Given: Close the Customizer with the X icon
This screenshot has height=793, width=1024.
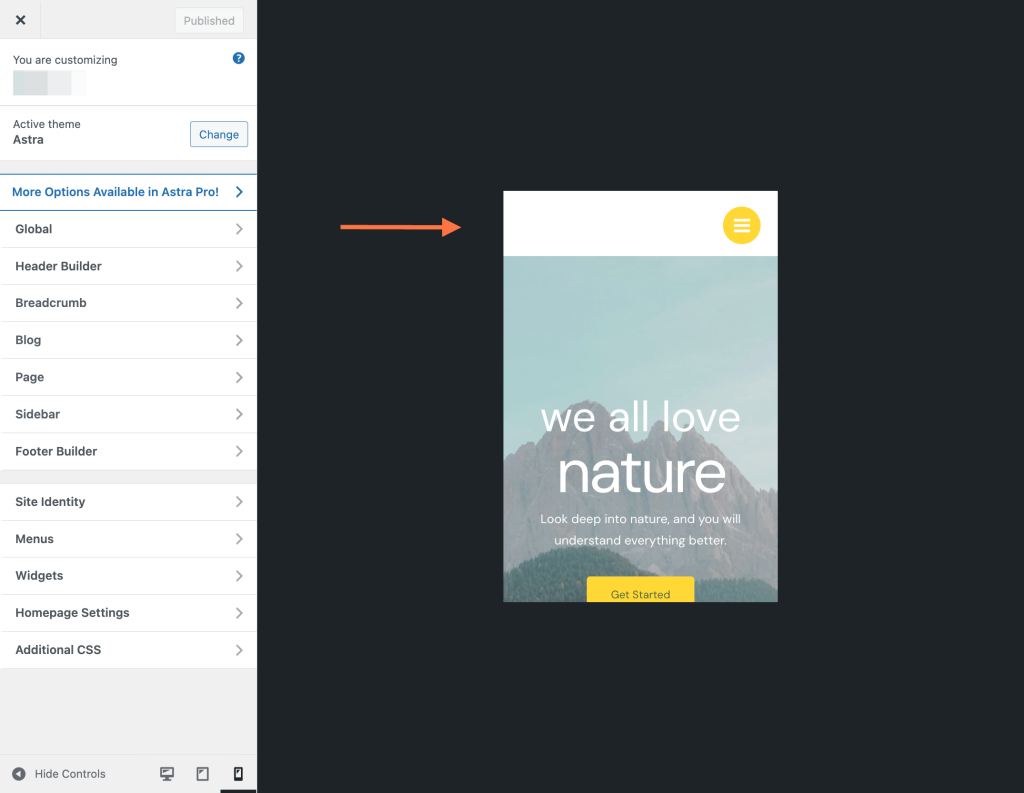Looking at the screenshot, I should pyautogui.click(x=20, y=20).
